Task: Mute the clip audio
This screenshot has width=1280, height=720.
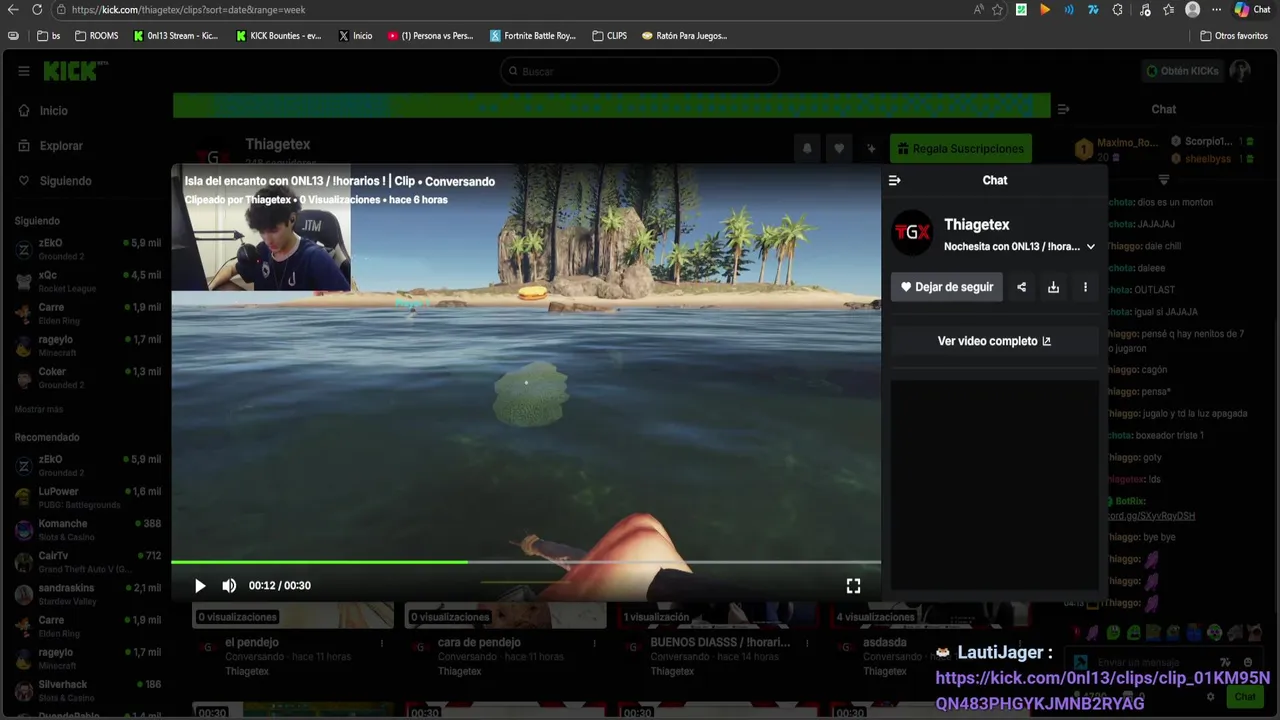Action: point(229,586)
